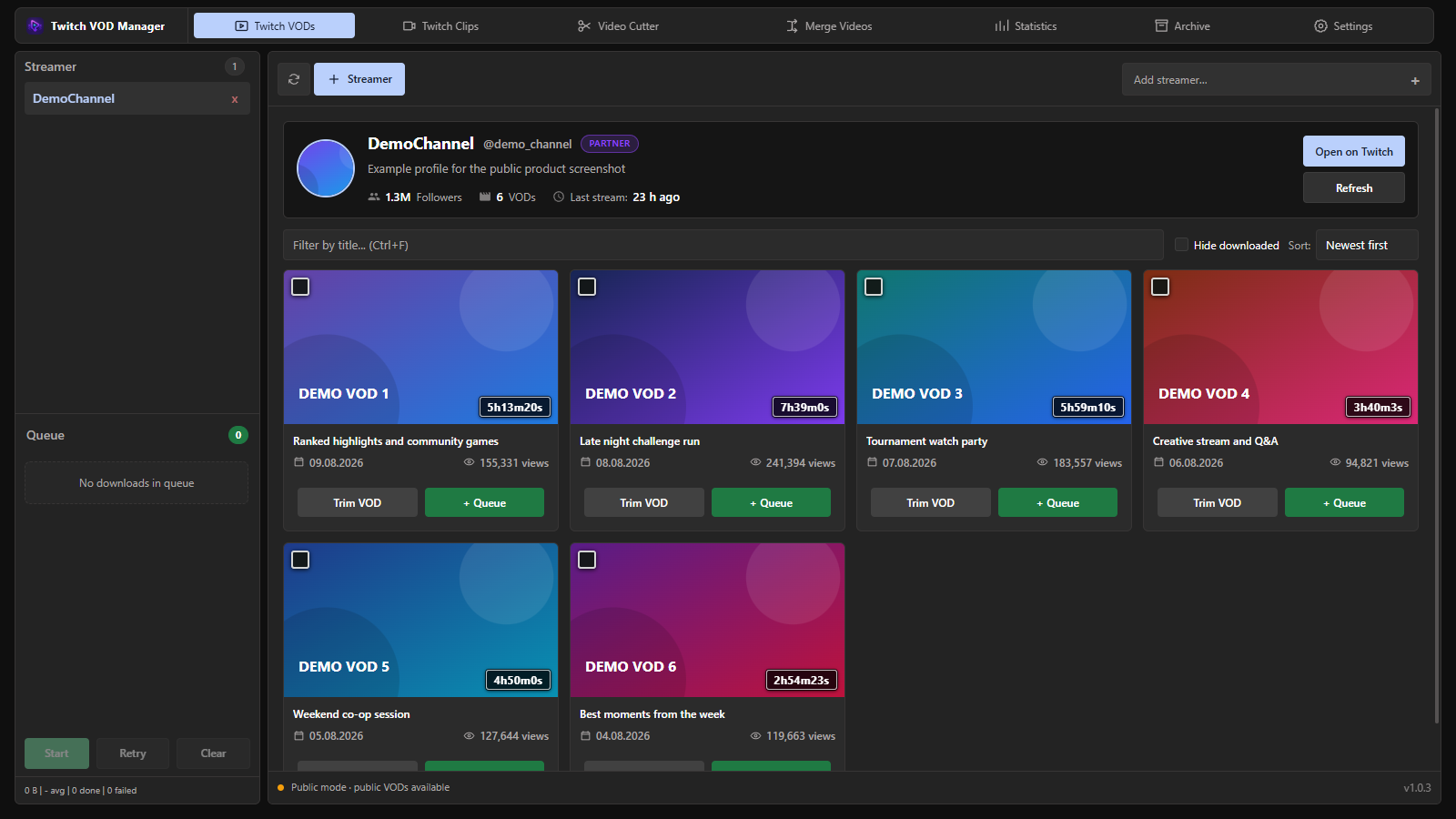Screen dimensions: 1456x819
Task: Select the DEMO VOD 5 checkbox
Action: coord(300,560)
